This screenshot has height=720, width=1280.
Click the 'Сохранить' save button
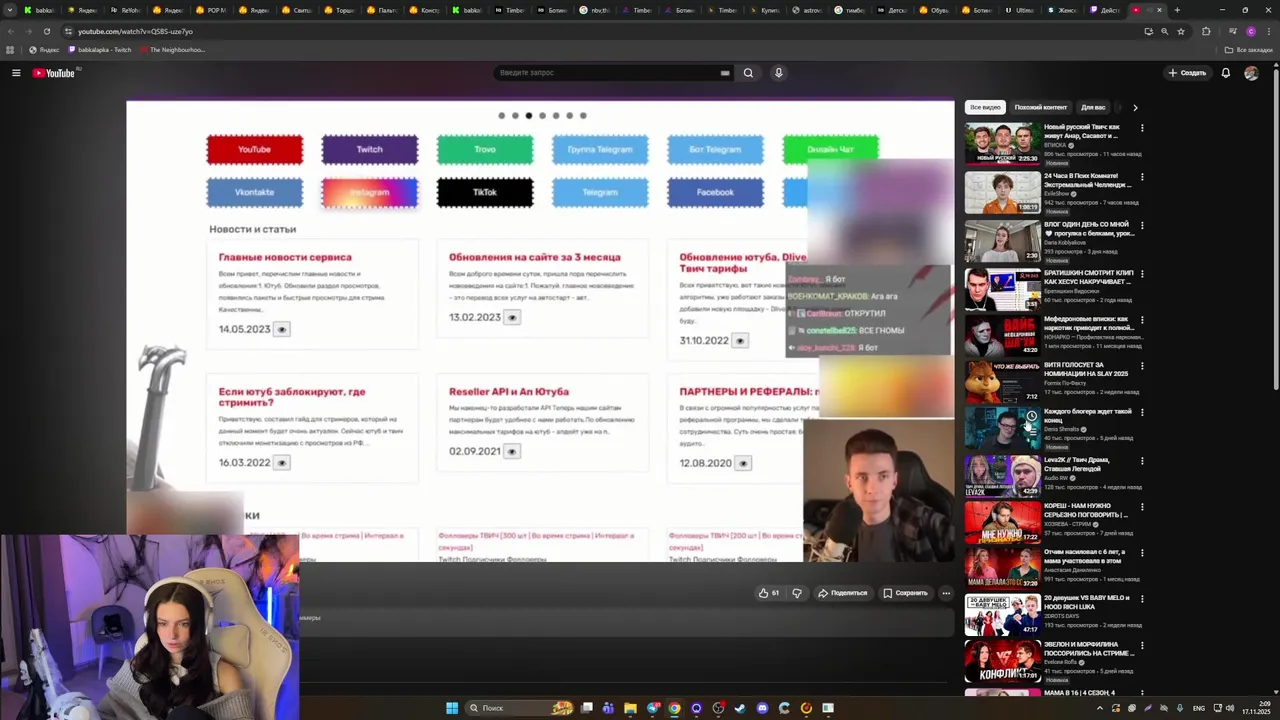click(x=905, y=593)
